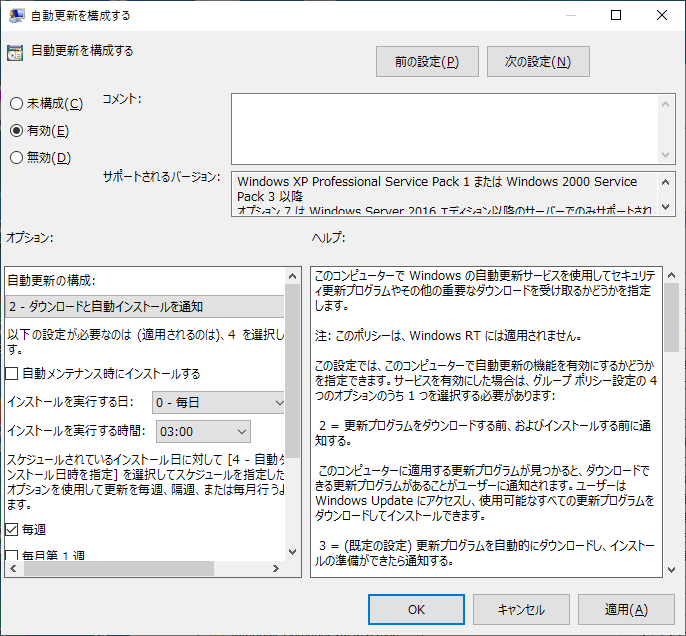Click 次の設定(N) button
The image size is (686, 636).
(x=538, y=62)
